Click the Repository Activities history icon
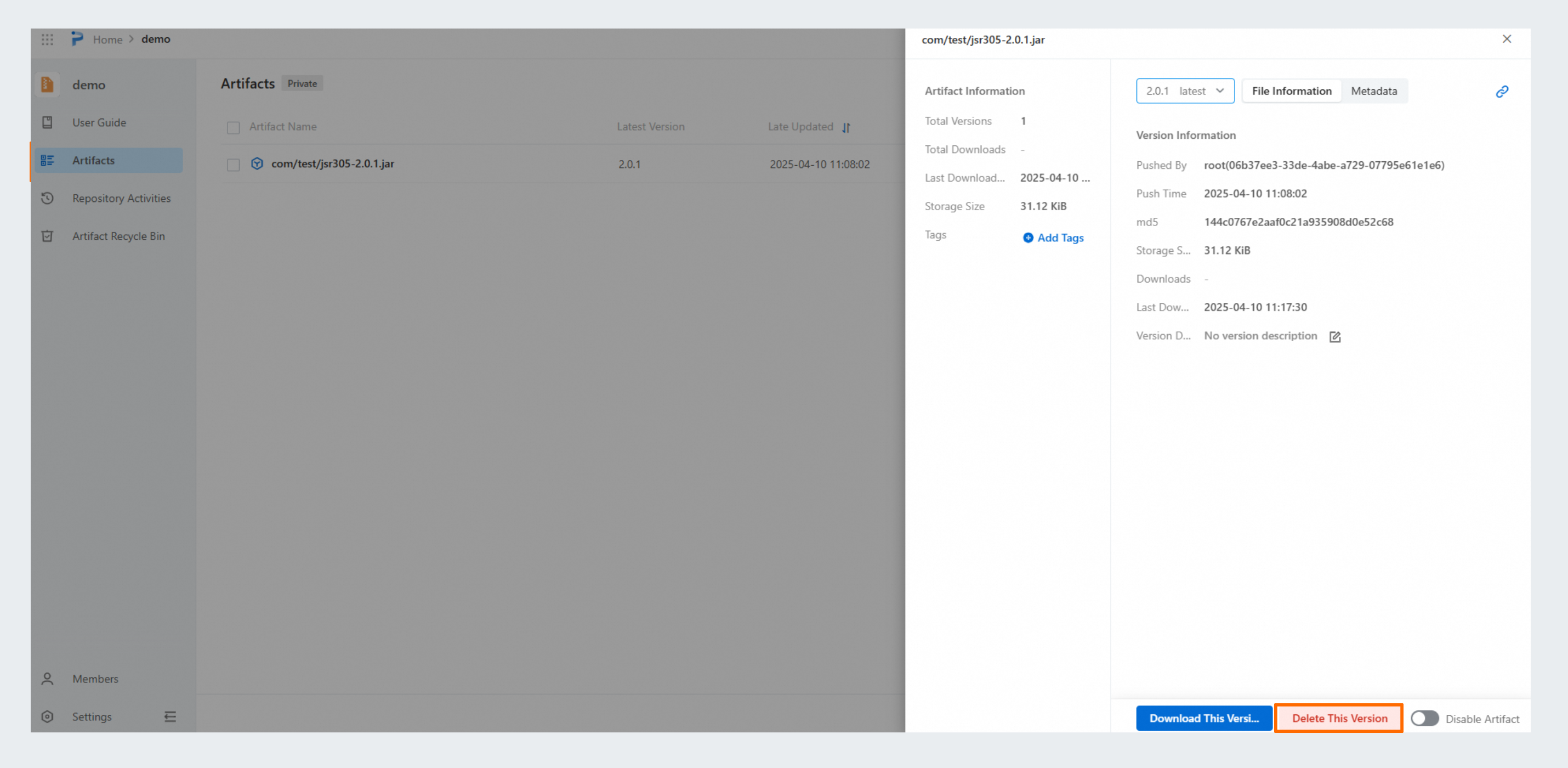 click(x=48, y=199)
